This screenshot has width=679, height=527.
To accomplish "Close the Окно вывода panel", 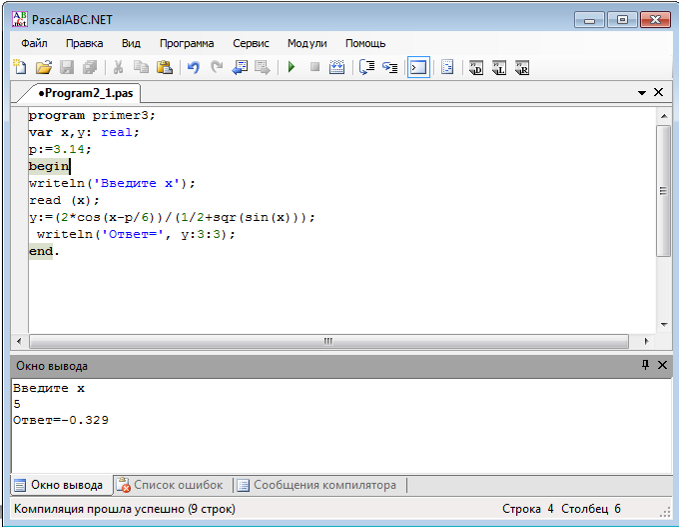I will pos(660,366).
